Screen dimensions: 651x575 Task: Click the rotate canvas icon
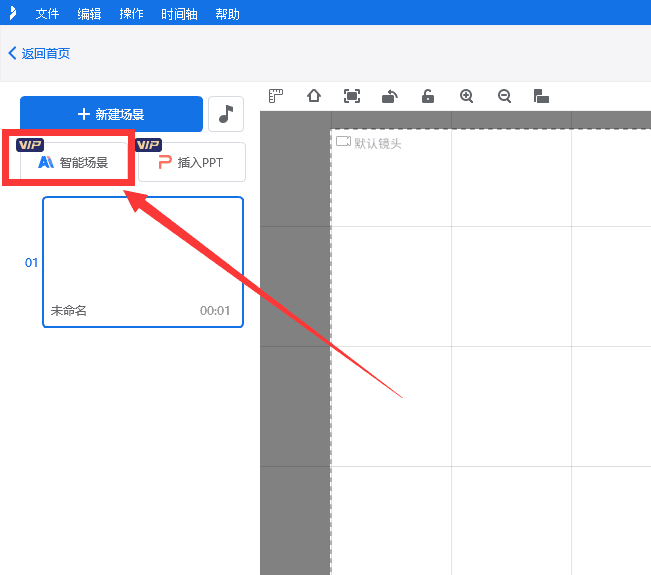pos(390,96)
